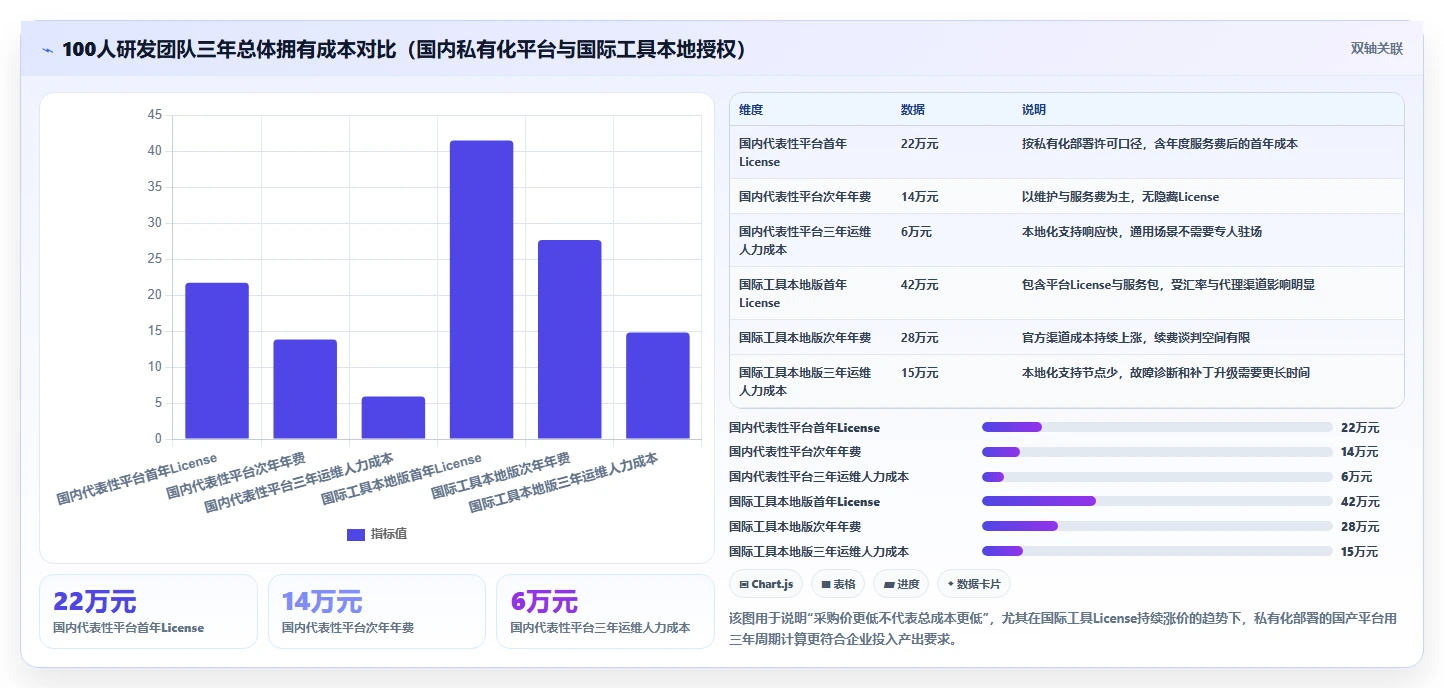Click the 双轴关联 tag in the header
Image resolution: width=1444 pixels, height=688 pixels.
[1377, 49]
